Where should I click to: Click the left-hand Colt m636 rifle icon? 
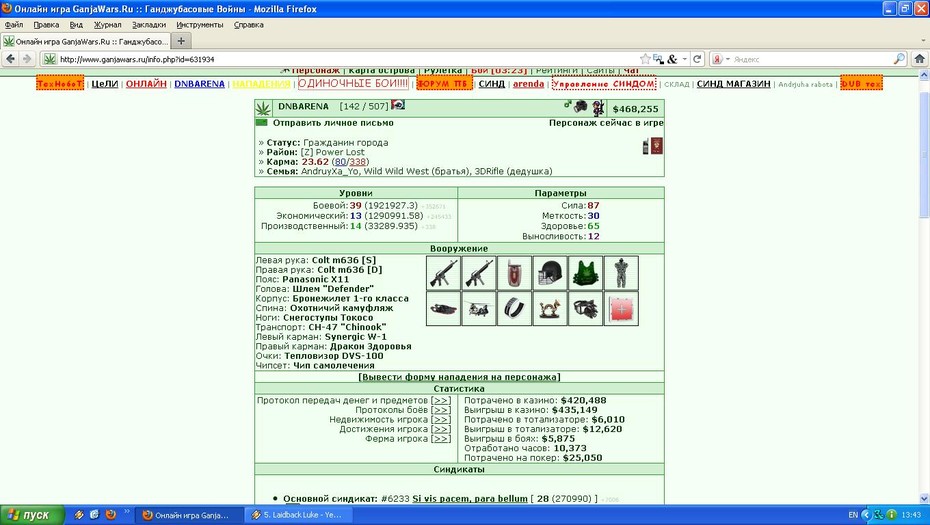click(443, 273)
